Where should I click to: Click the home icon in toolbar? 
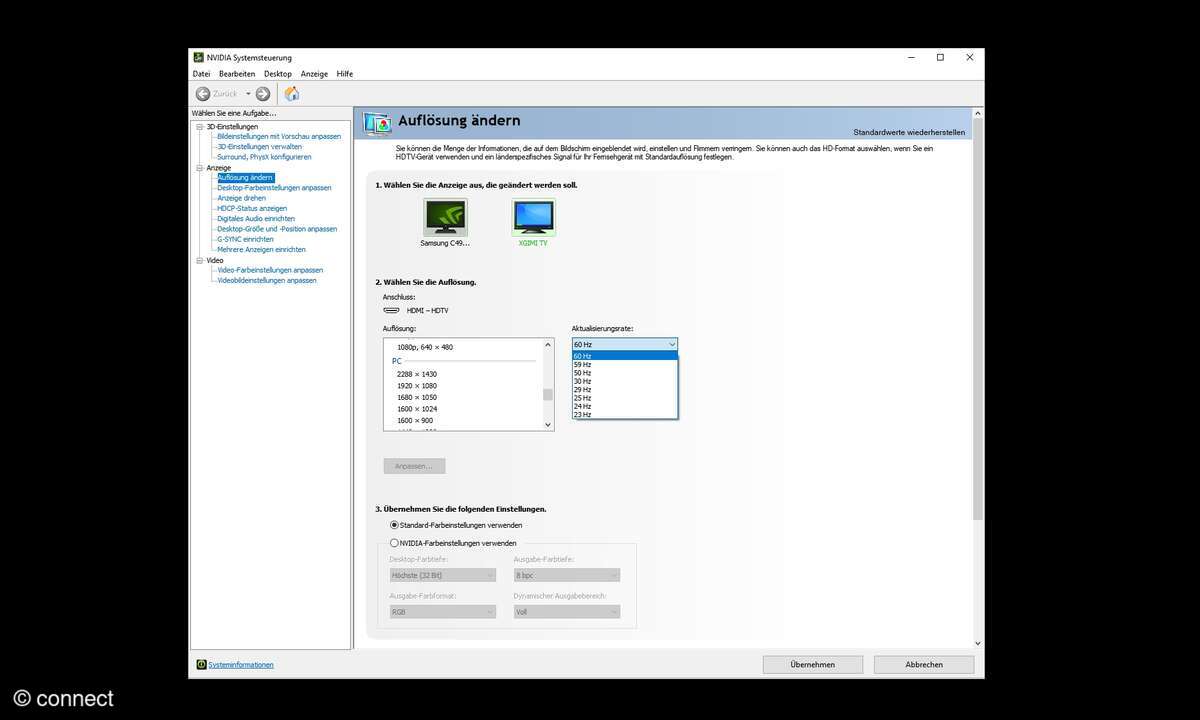tap(292, 94)
